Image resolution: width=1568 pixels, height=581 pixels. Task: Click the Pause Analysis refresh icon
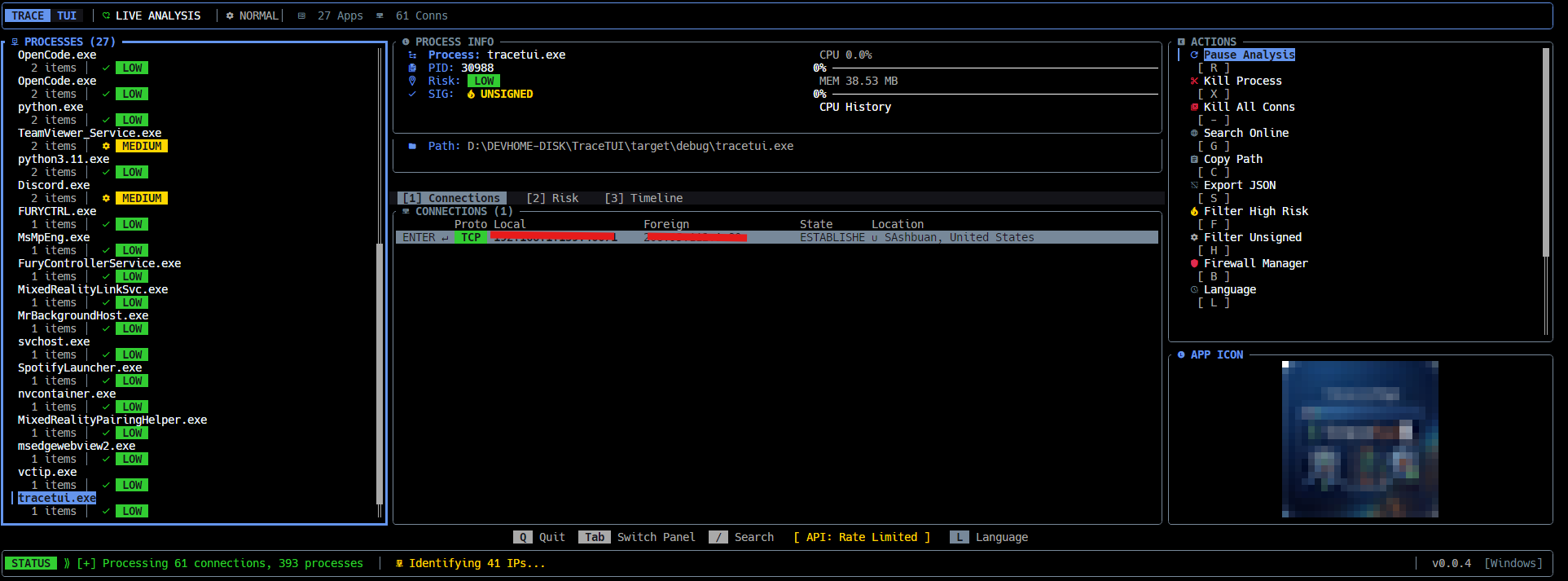1194,55
